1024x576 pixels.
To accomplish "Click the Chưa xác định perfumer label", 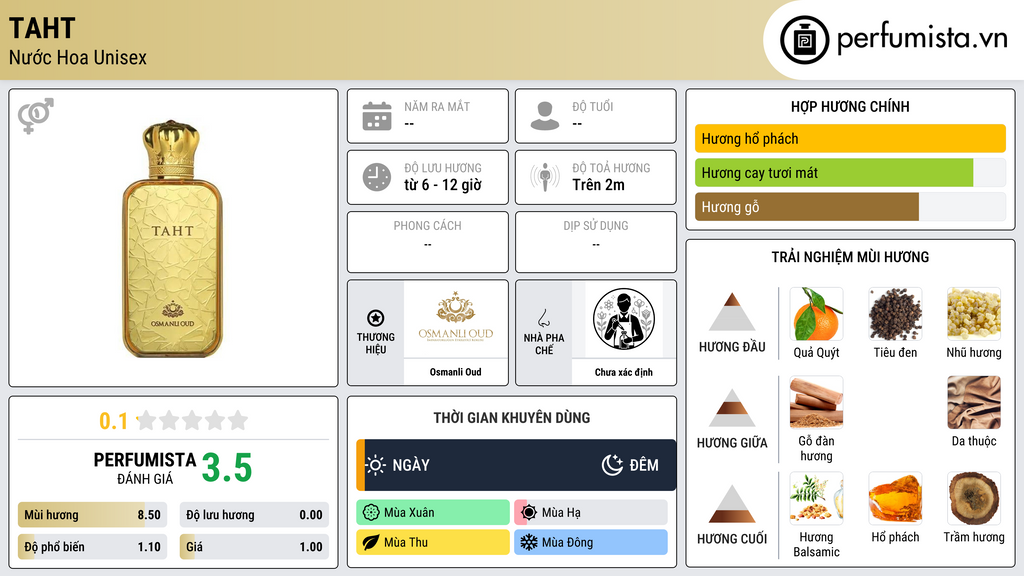I will point(624,372).
